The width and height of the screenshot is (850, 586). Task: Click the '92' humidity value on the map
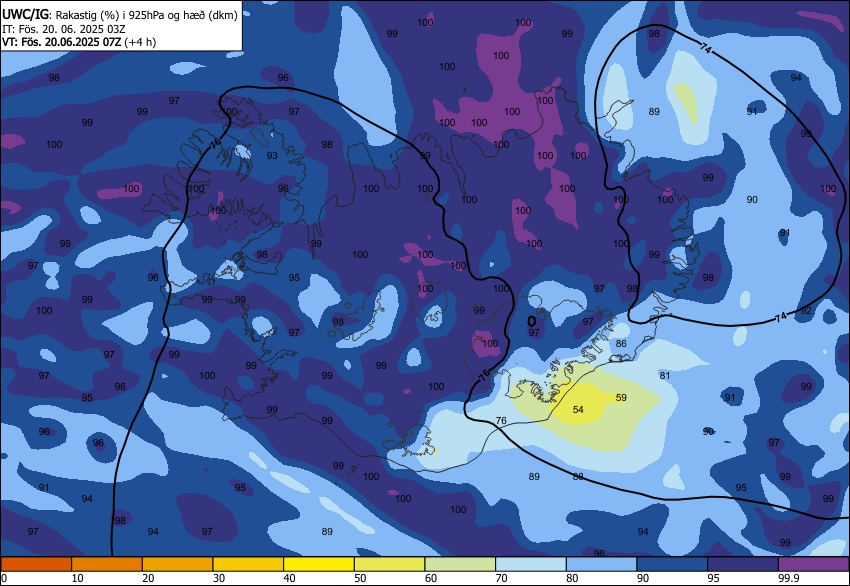click(x=806, y=311)
